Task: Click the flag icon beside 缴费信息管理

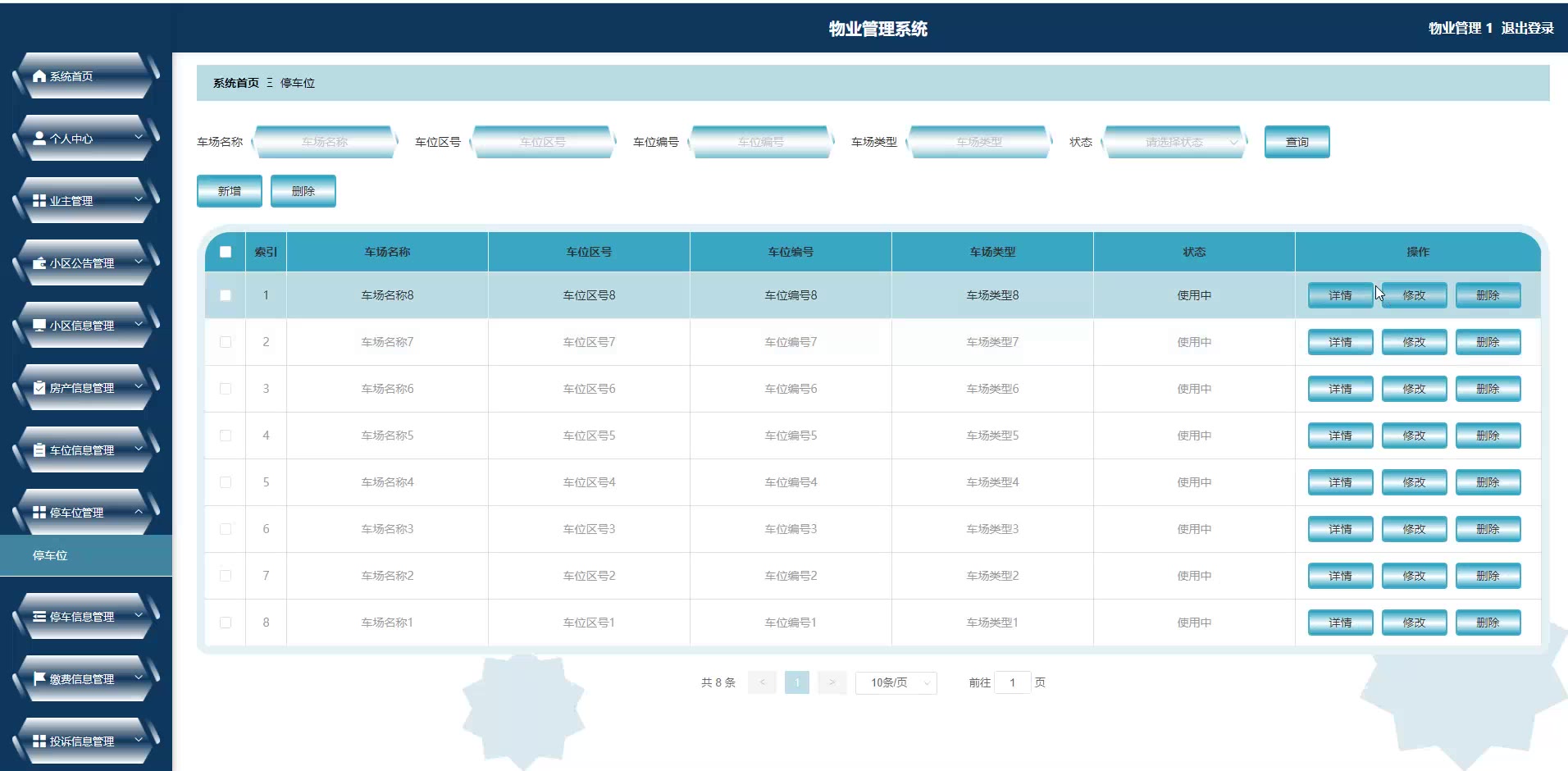Action: (x=39, y=679)
